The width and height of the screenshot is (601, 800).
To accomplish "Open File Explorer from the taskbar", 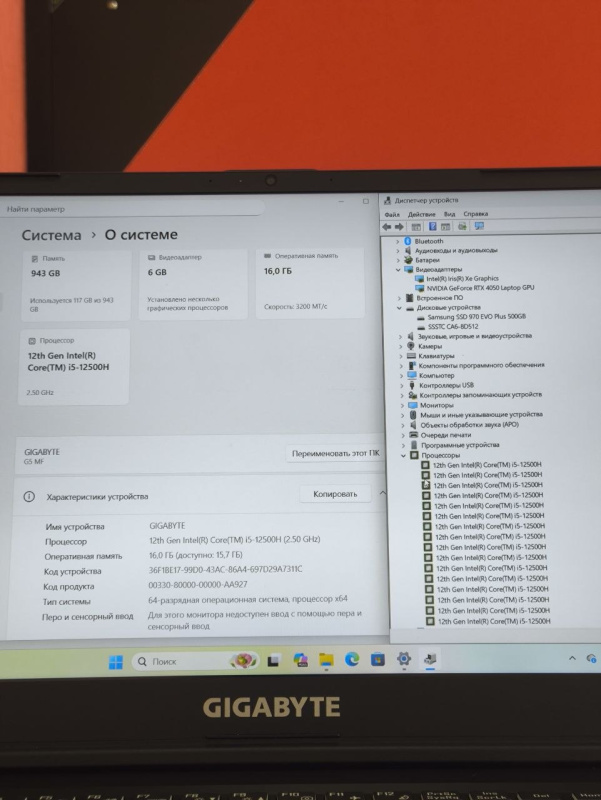I will (326, 660).
